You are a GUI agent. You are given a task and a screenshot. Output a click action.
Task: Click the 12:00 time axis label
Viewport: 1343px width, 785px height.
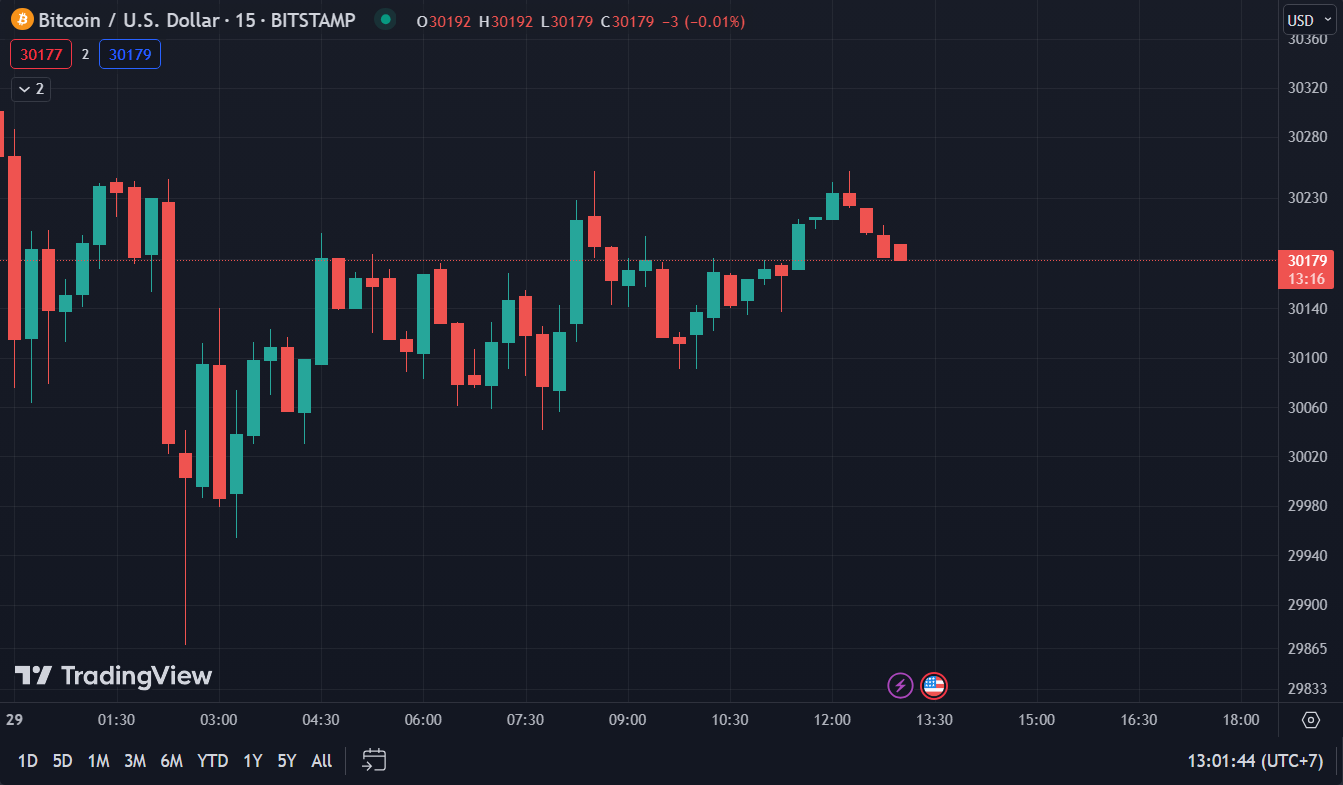832,720
